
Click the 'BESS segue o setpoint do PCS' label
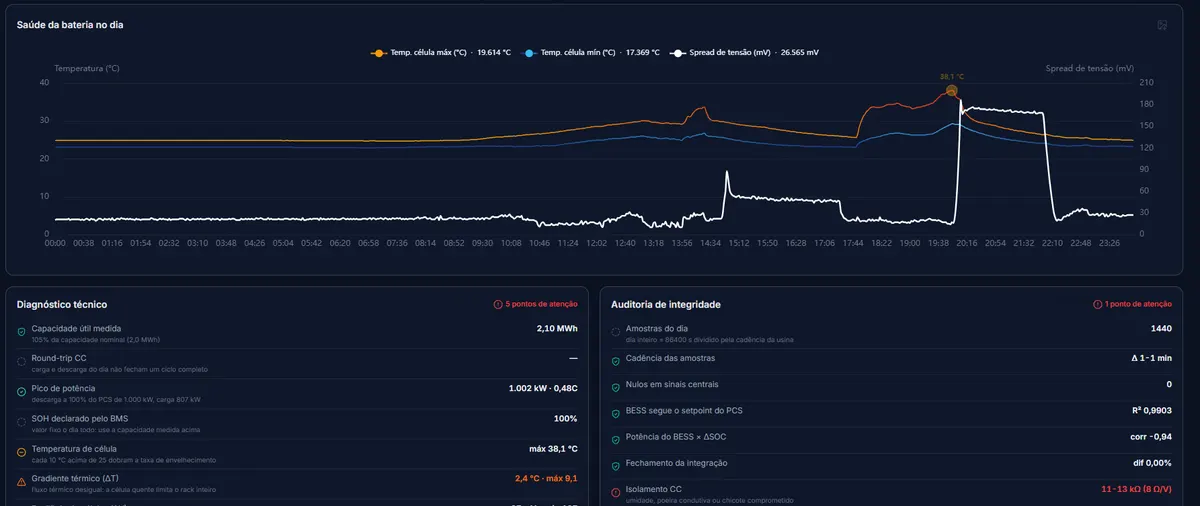pyautogui.click(x=684, y=410)
